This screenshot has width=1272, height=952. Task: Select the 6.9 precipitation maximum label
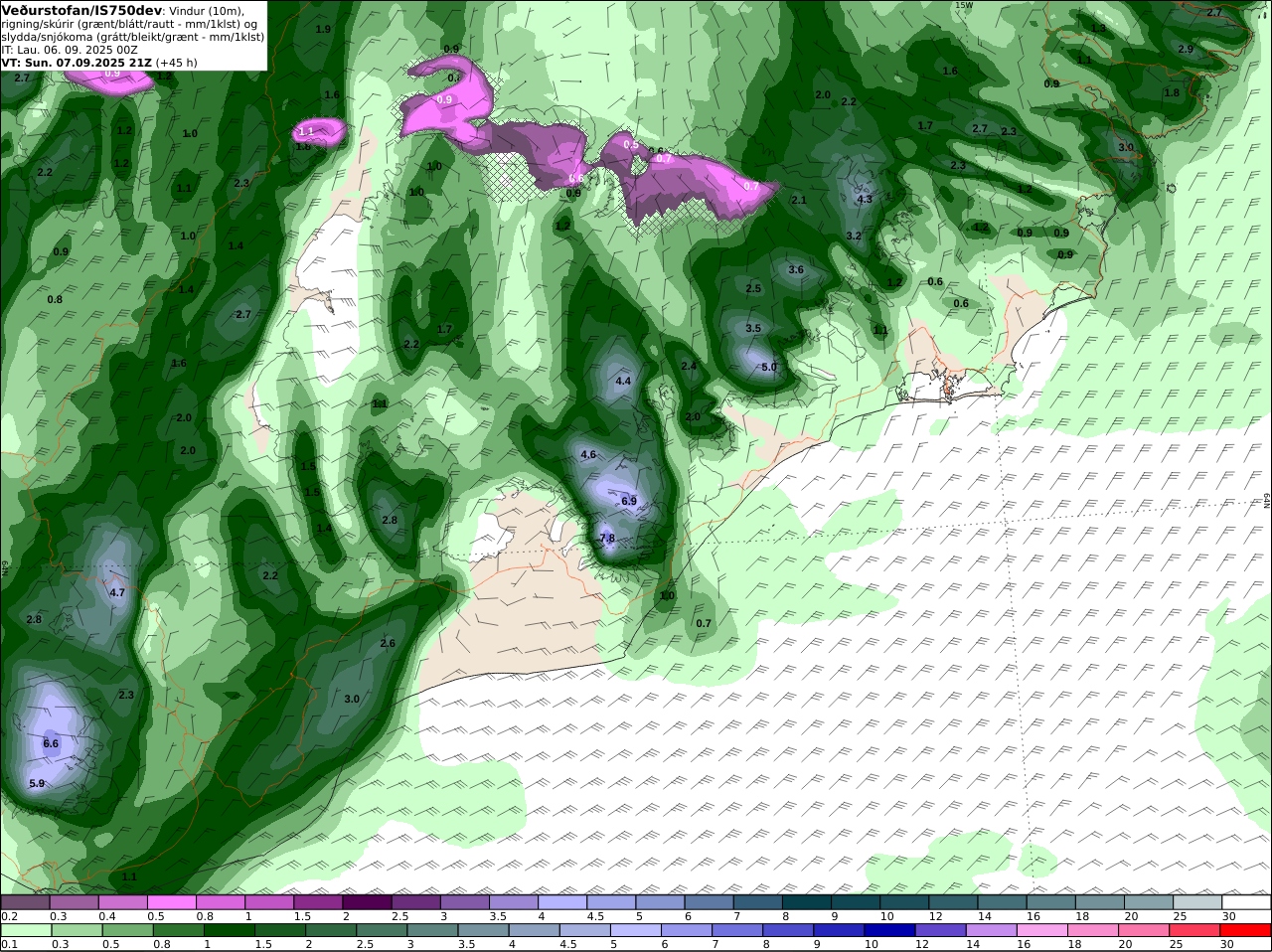point(629,502)
